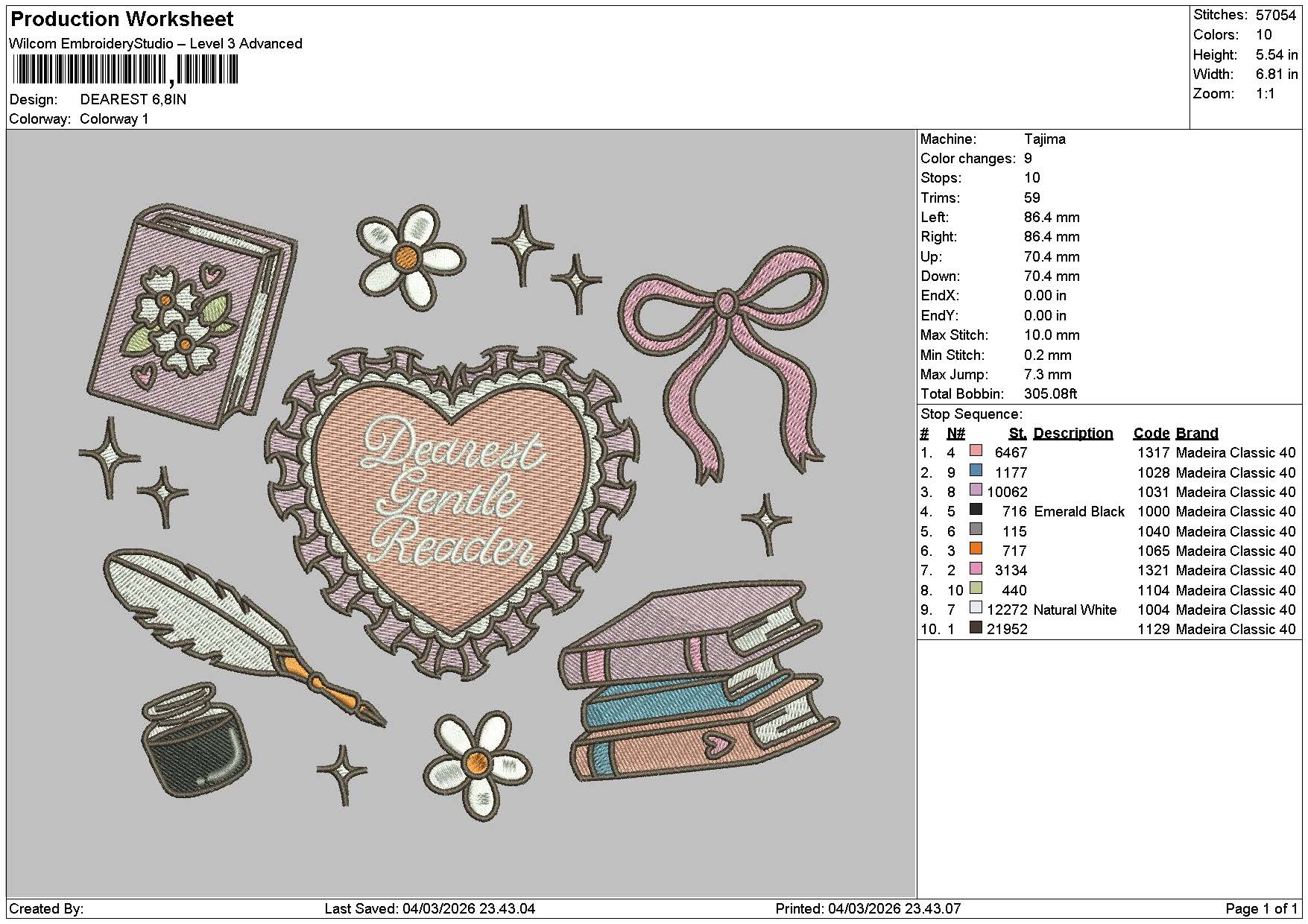The height and width of the screenshot is (924, 1308).
Task: Click the Zoom value '1:1'
Action: [x=1266, y=94]
